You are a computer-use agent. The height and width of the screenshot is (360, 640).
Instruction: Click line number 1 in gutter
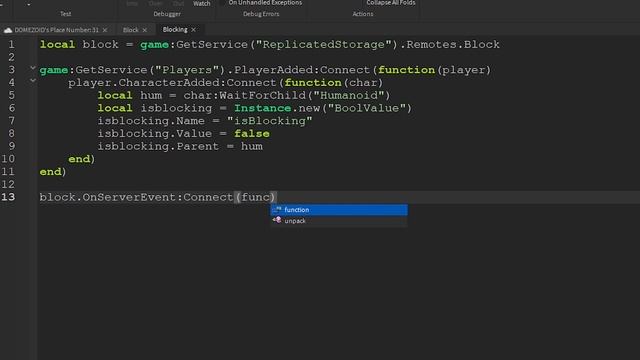pos(11,44)
